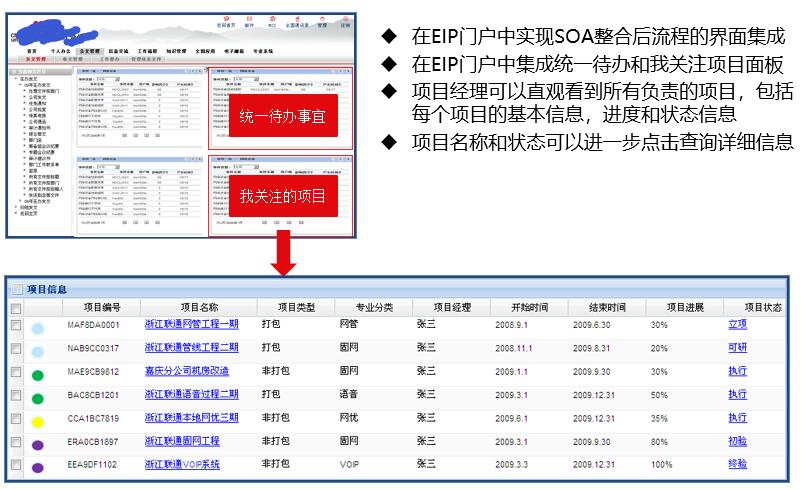The width and height of the screenshot is (804, 490).
Task: Click end date 2009.6.30
Action: coord(592,325)
